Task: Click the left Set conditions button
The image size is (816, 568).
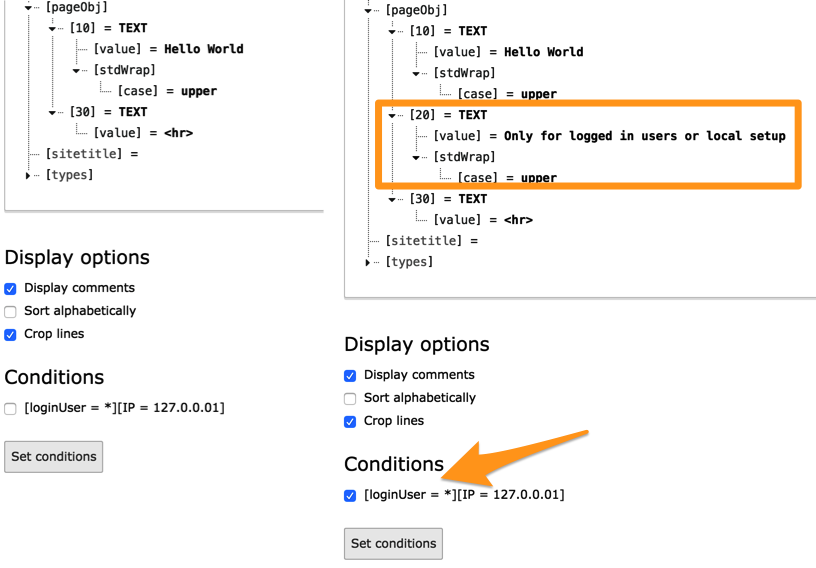Action: [54, 457]
